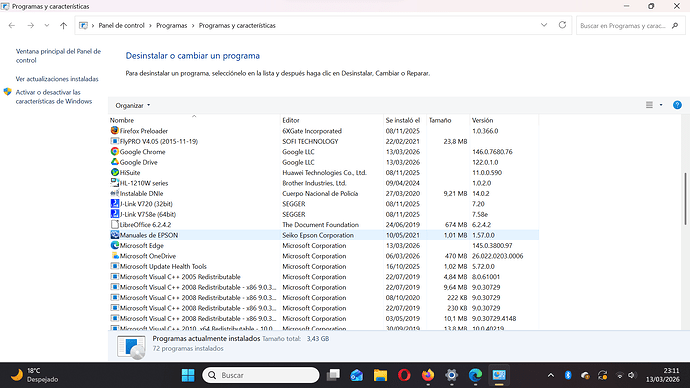Go up one level with up arrow
The height and width of the screenshot is (388, 690).
click(63, 26)
